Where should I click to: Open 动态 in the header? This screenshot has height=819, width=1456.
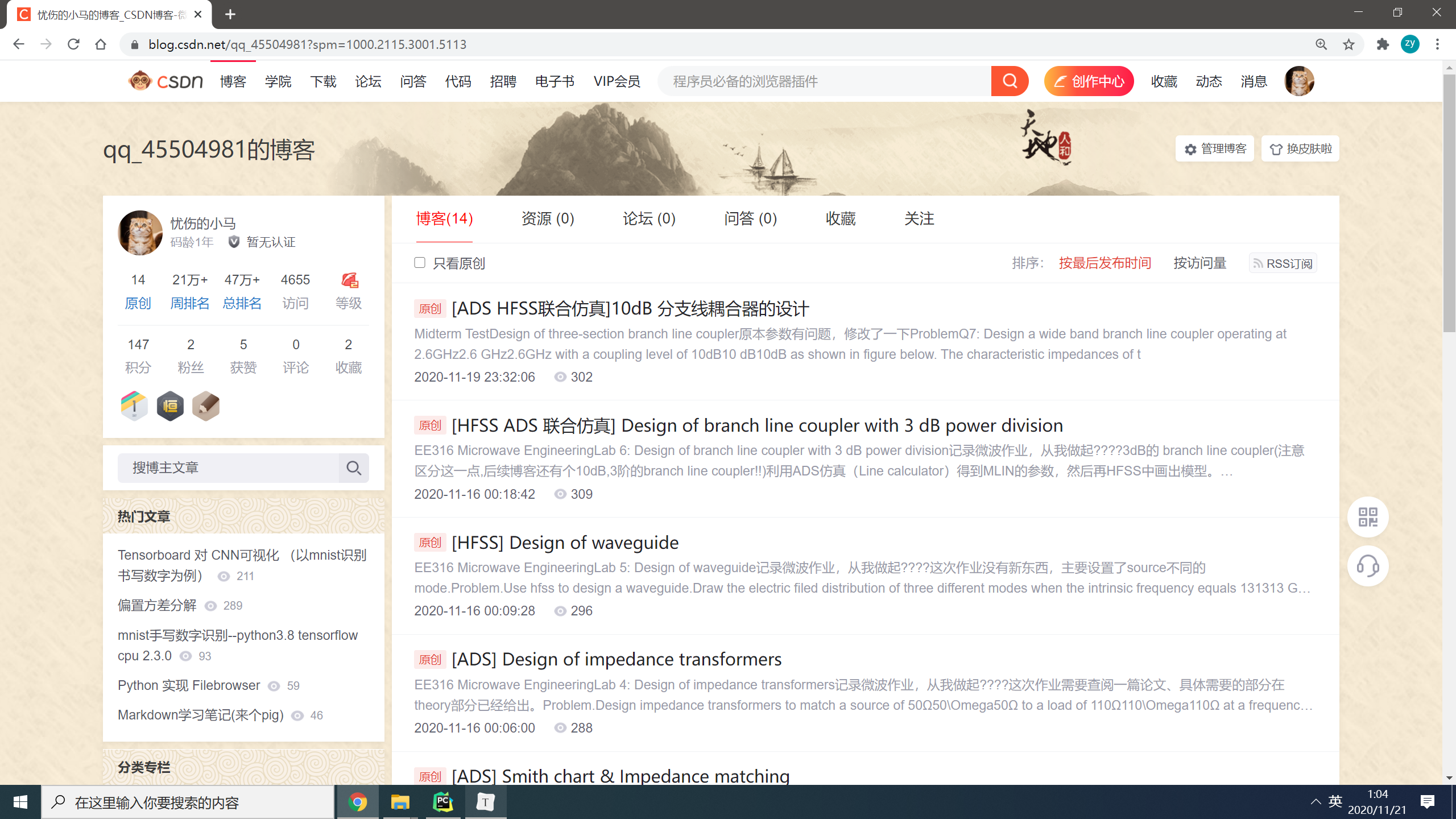click(x=1209, y=81)
